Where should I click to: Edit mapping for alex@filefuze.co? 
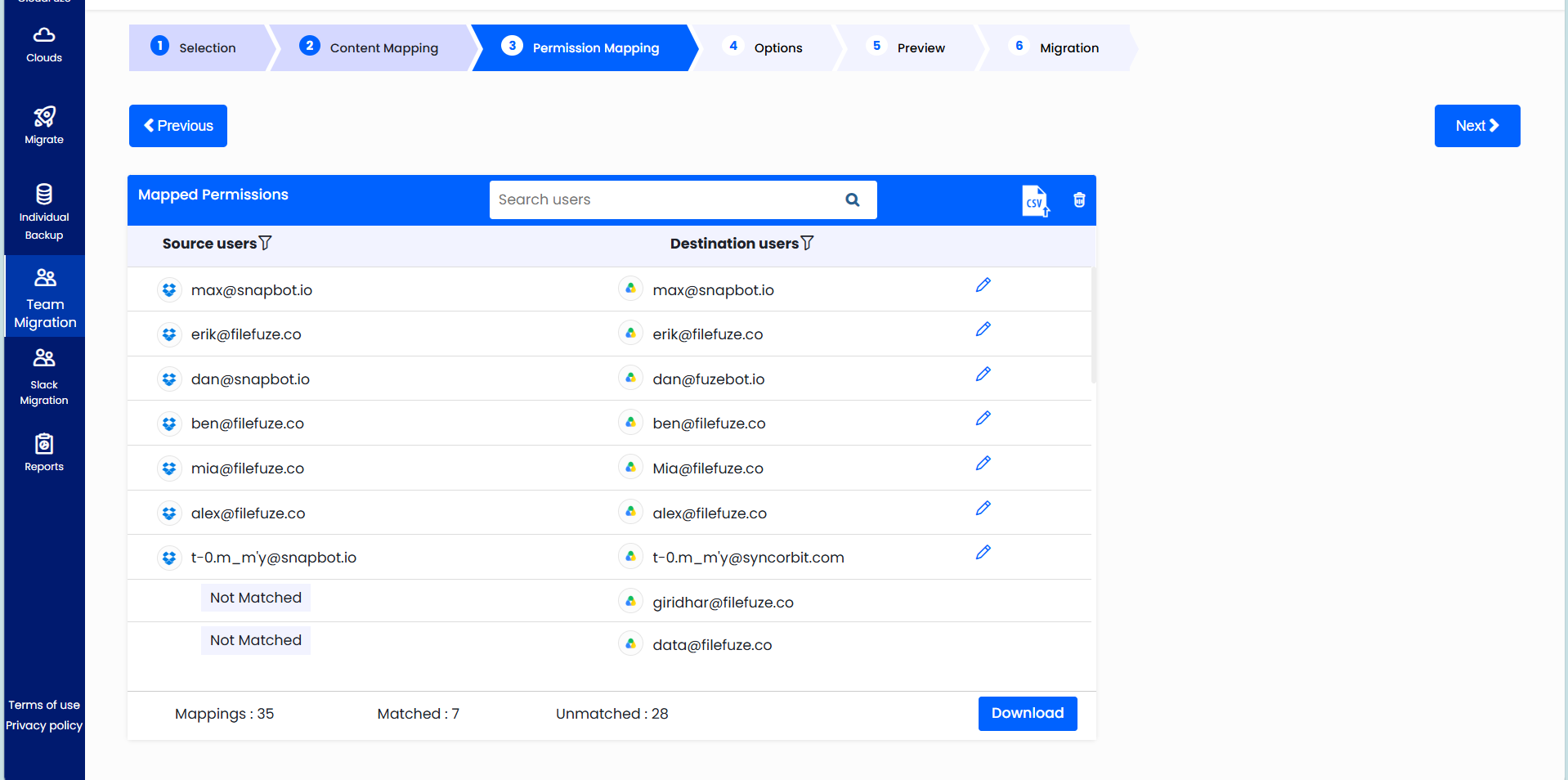pyautogui.click(x=983, y=509)
